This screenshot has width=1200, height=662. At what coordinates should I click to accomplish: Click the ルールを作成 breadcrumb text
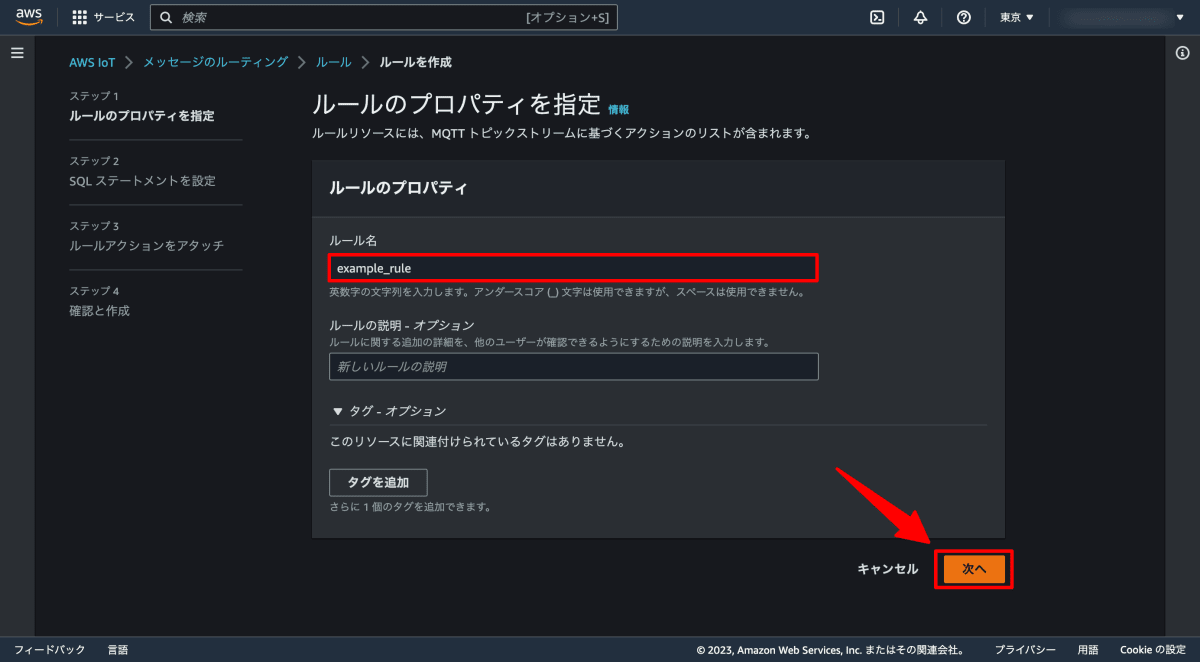pyautogui.click(x=416, y=62)
